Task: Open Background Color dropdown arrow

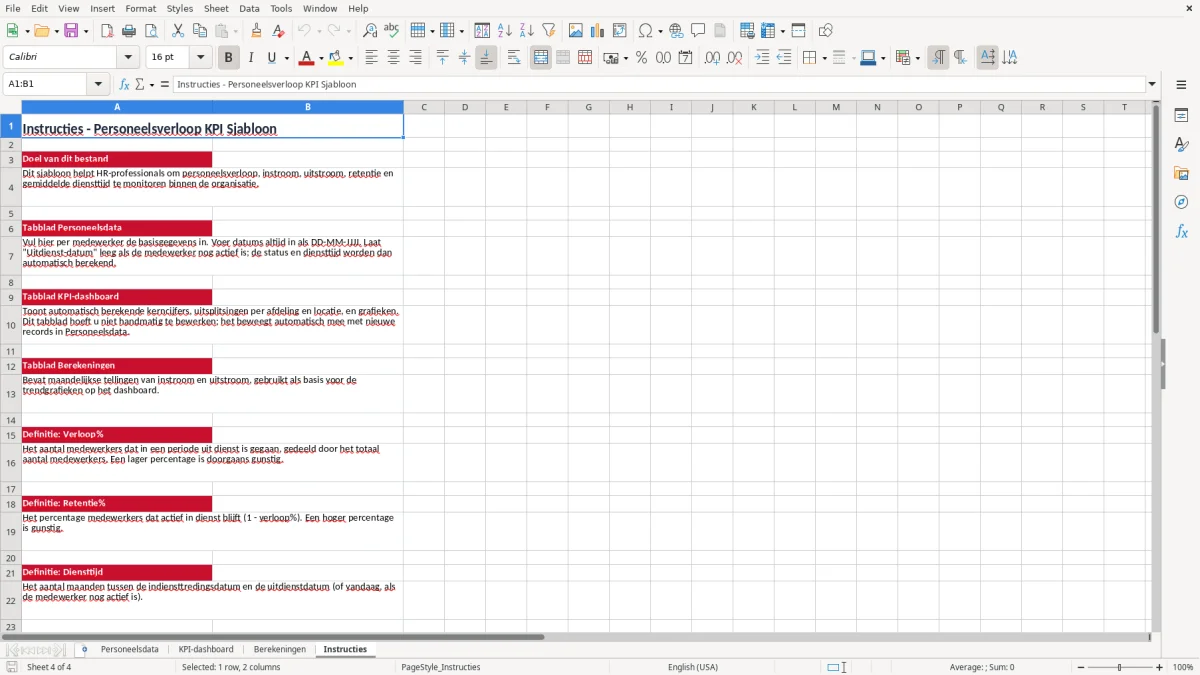Action: (350, 58)
